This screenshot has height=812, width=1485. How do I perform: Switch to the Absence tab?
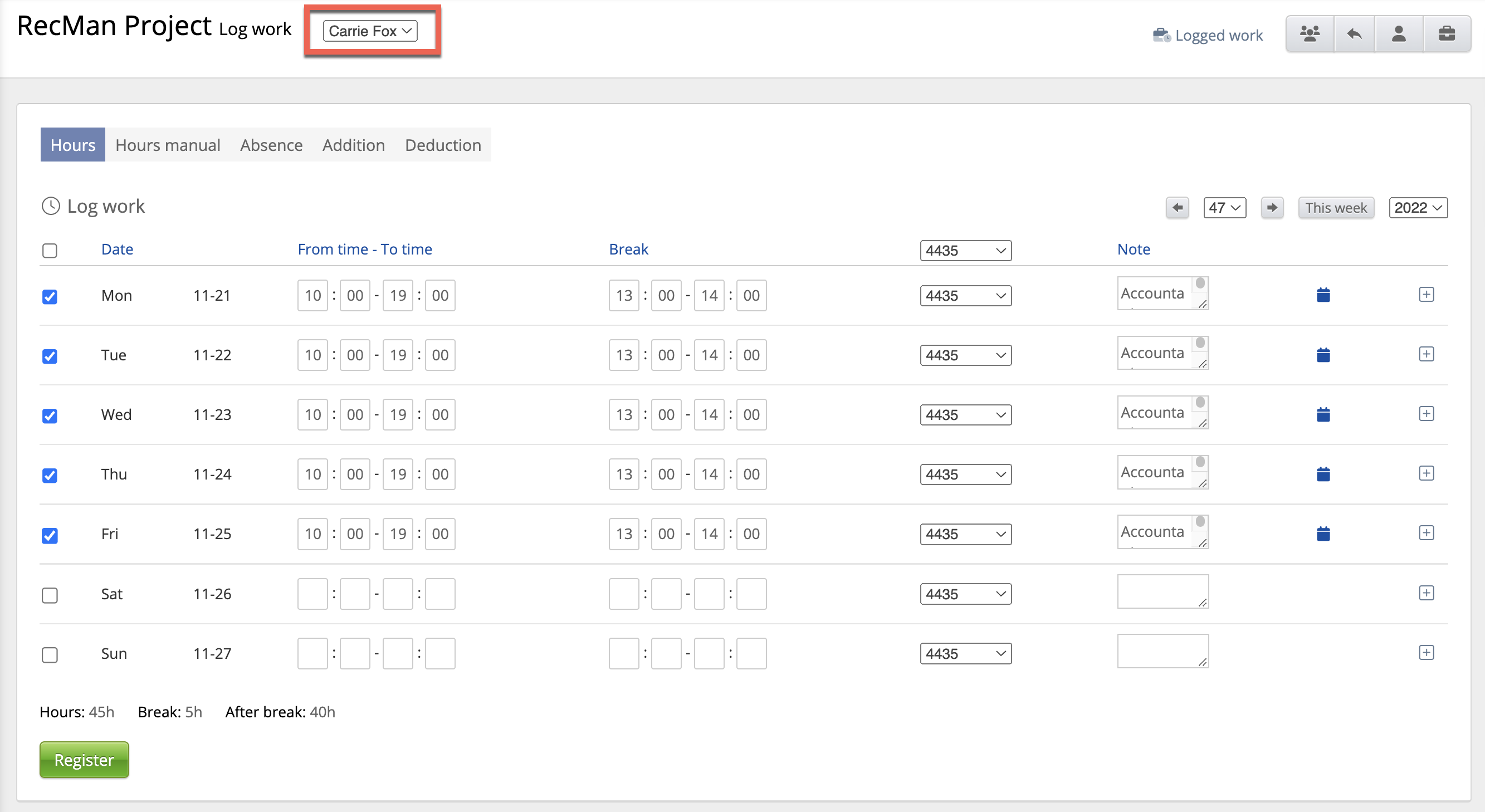(271, 145)
